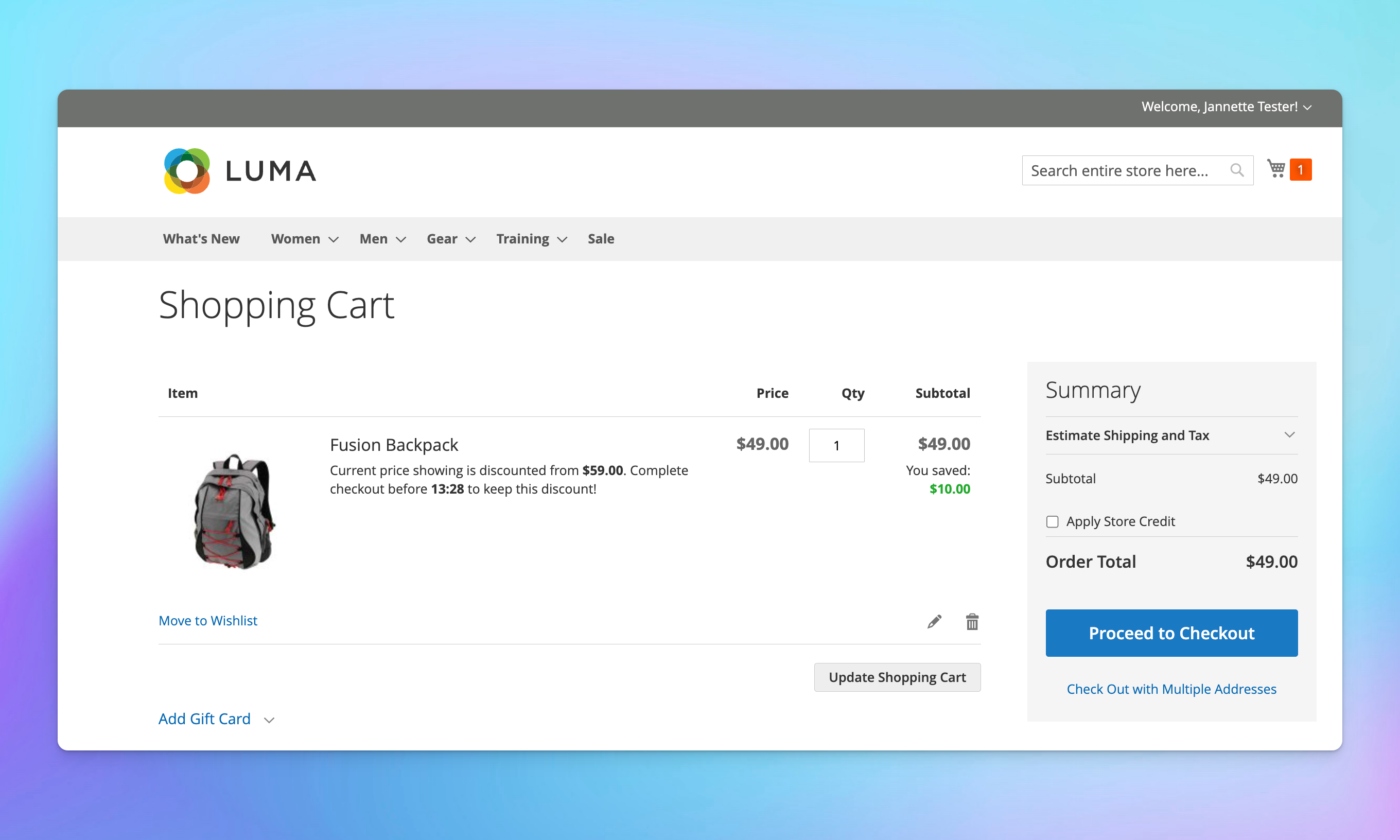Click the account dropdown arrow icon

[1311, 107]
